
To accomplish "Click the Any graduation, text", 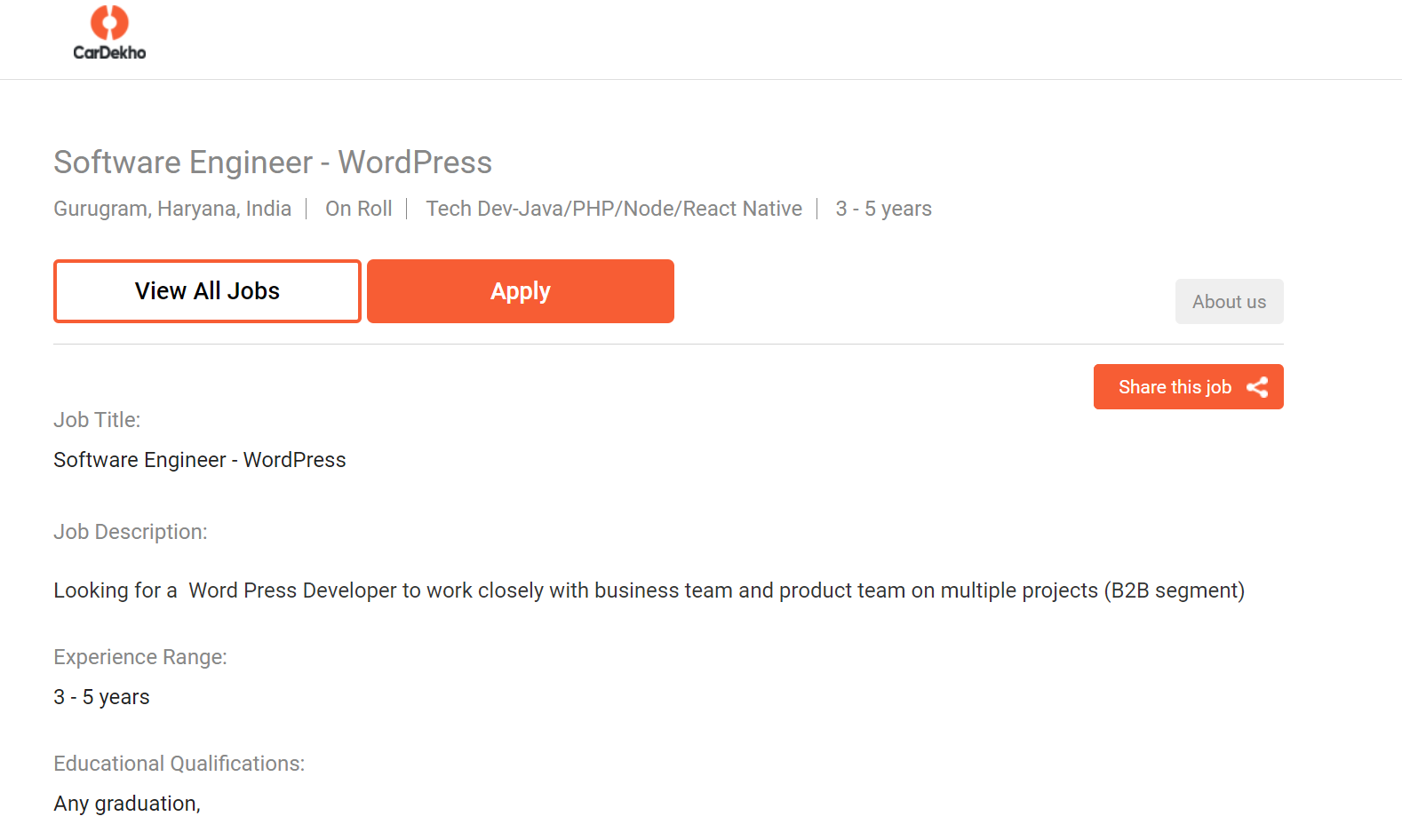I will pos(127,804).
